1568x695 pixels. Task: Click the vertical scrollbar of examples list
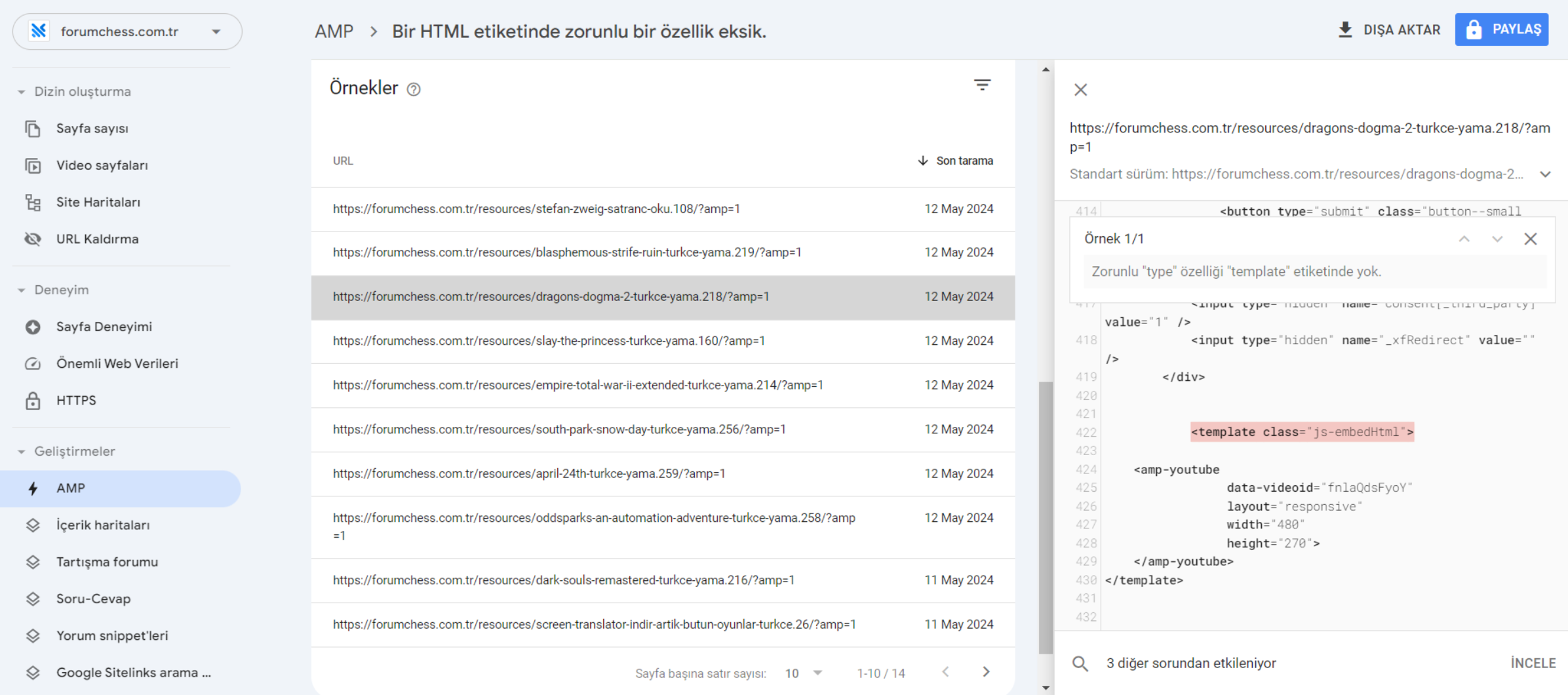point(1046,518)
